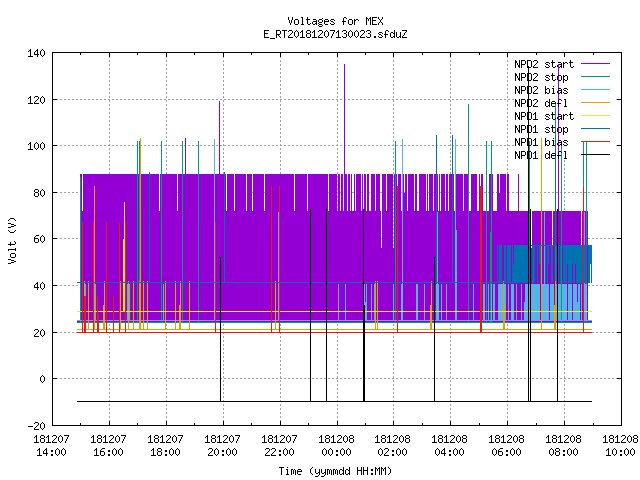Click the NPD1 start yellow legend line

[595, 116]
